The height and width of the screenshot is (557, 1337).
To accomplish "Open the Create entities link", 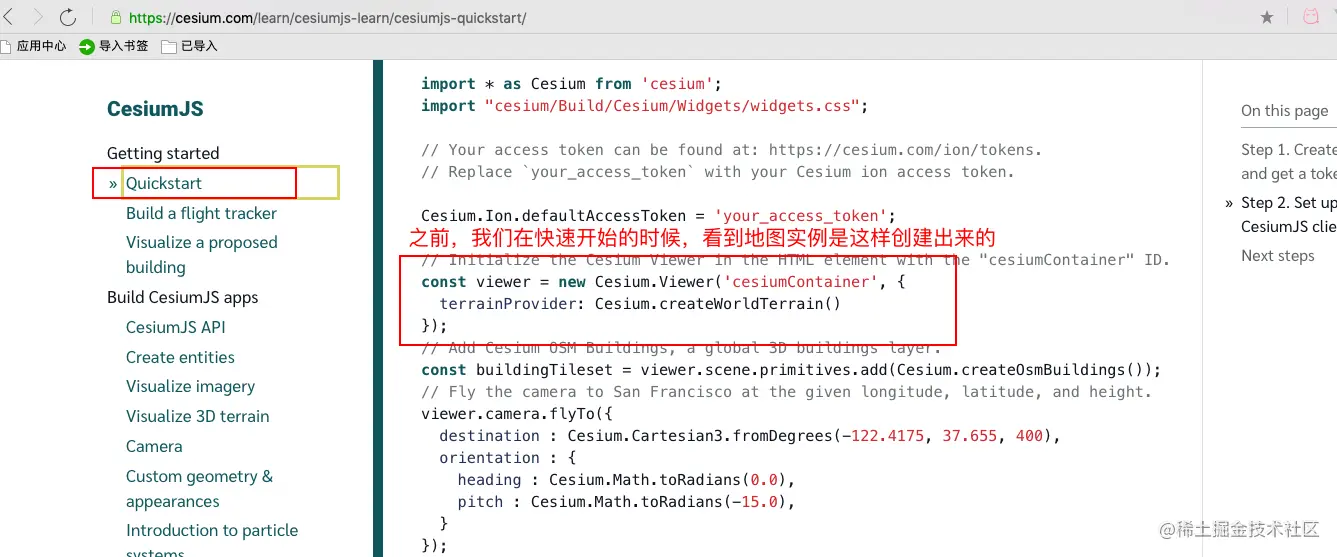I will (x=180, y=357).
